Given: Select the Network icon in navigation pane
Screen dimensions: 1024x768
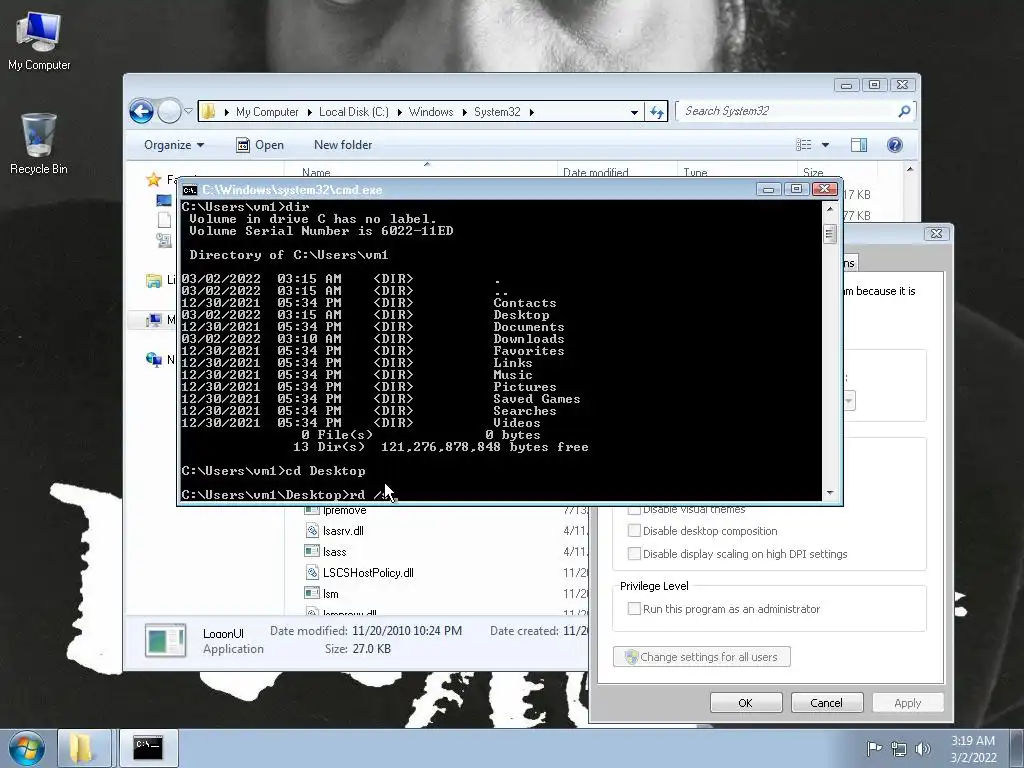Looking at the screenshot, I should [153, 360].
